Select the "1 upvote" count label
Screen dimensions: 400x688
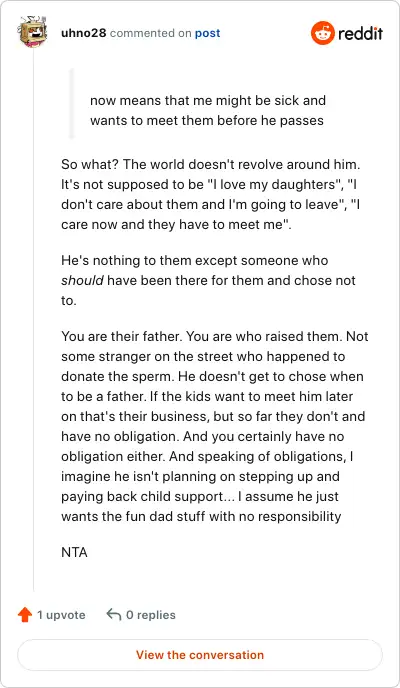(61, 615)
